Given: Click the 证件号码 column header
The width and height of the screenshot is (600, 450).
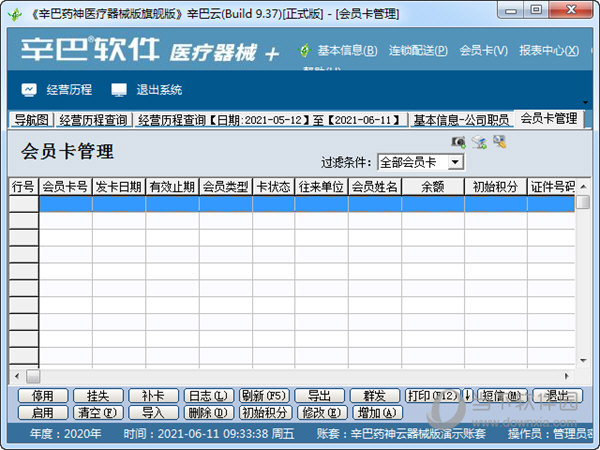Looking at the screenshot, I should tap(551, 187).
